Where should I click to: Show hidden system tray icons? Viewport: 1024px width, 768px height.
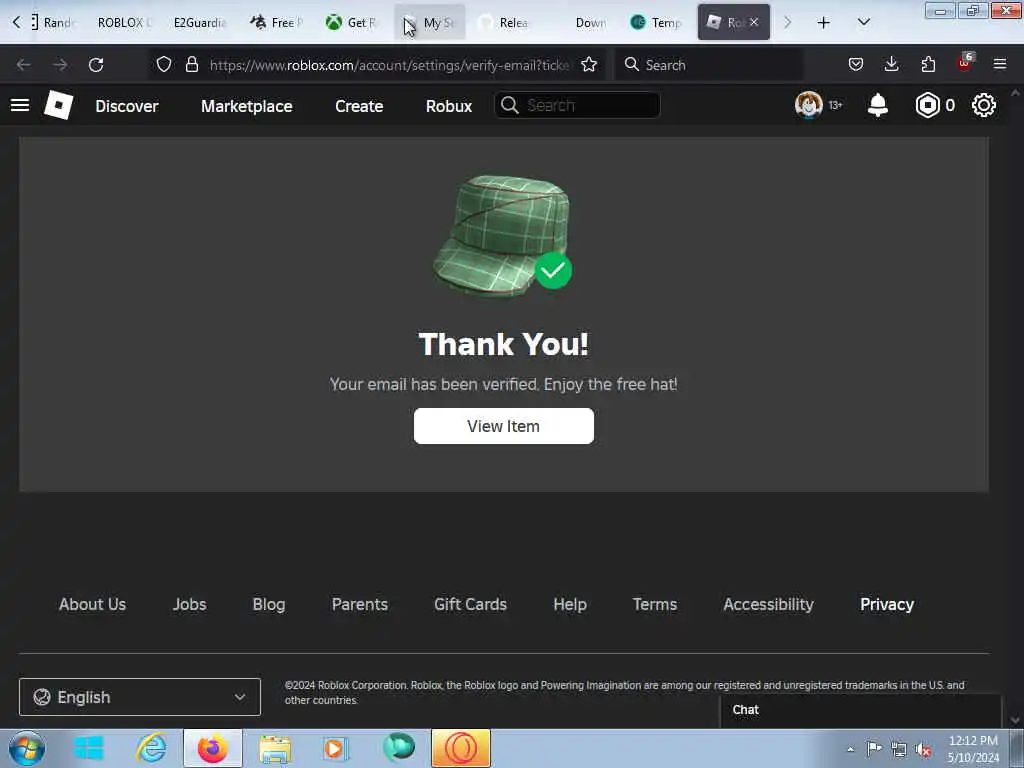(x=850, y=750)
